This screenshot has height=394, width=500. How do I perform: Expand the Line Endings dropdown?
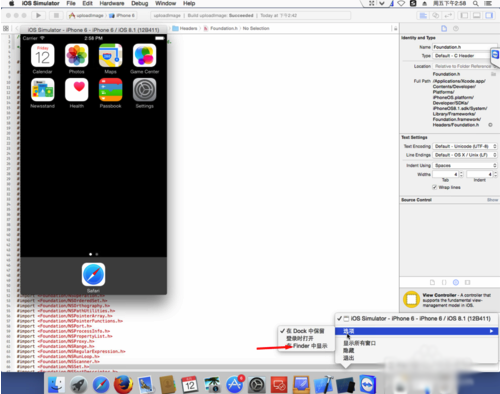pyautogui.click(x=465, y=155)
